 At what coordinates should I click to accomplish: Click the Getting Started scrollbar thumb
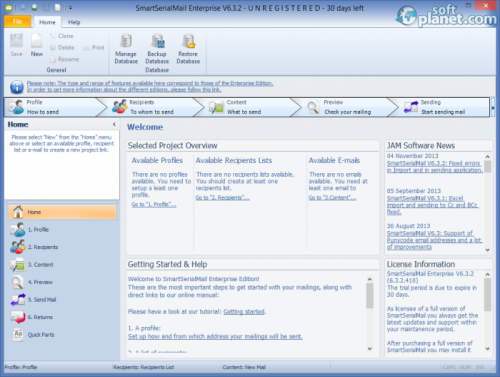pyautogui.click(x=370, y=296)
